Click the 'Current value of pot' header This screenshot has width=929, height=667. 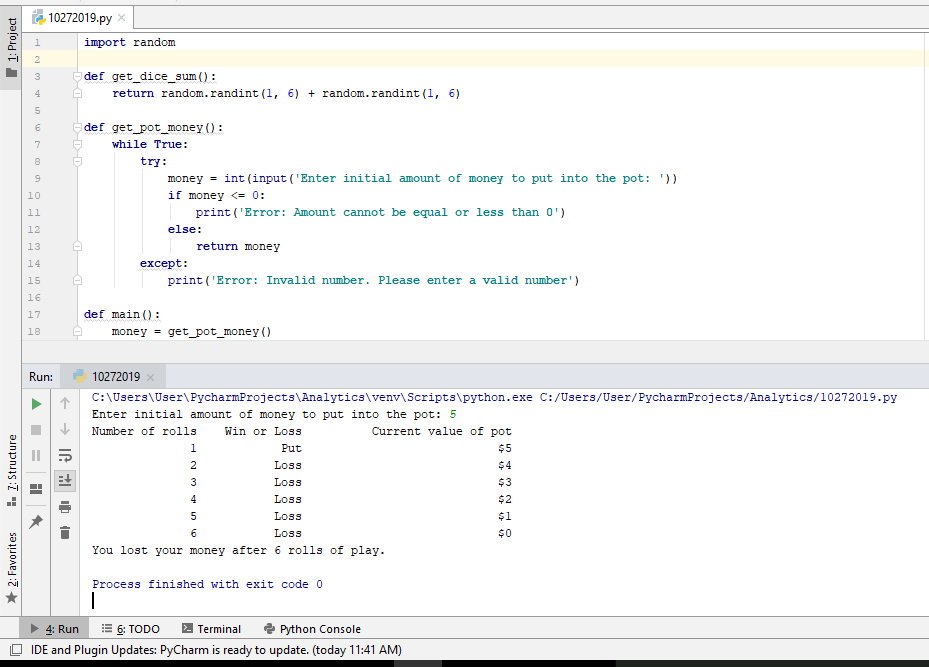[441, 431]
